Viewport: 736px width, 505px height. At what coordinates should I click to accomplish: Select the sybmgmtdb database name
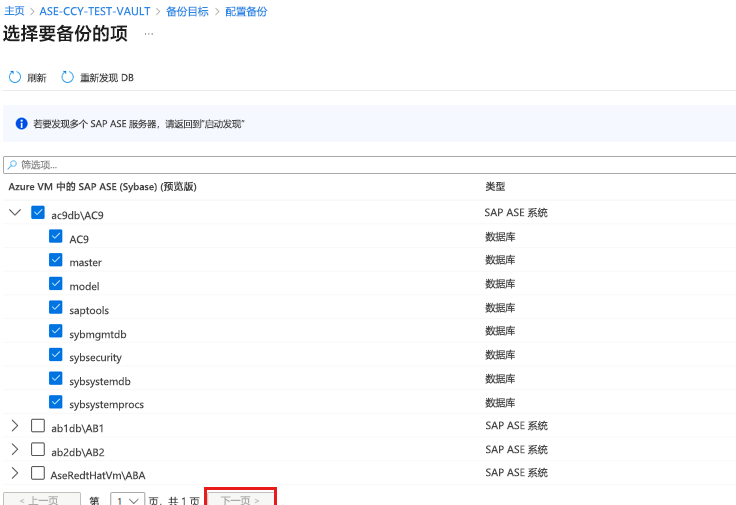[98, 334]
